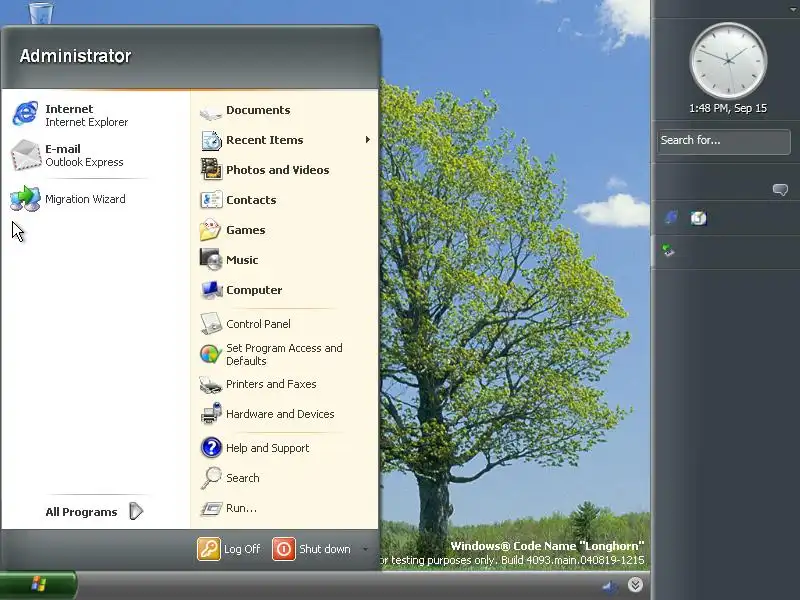Click the Run... text

click(x=241, y=508)
